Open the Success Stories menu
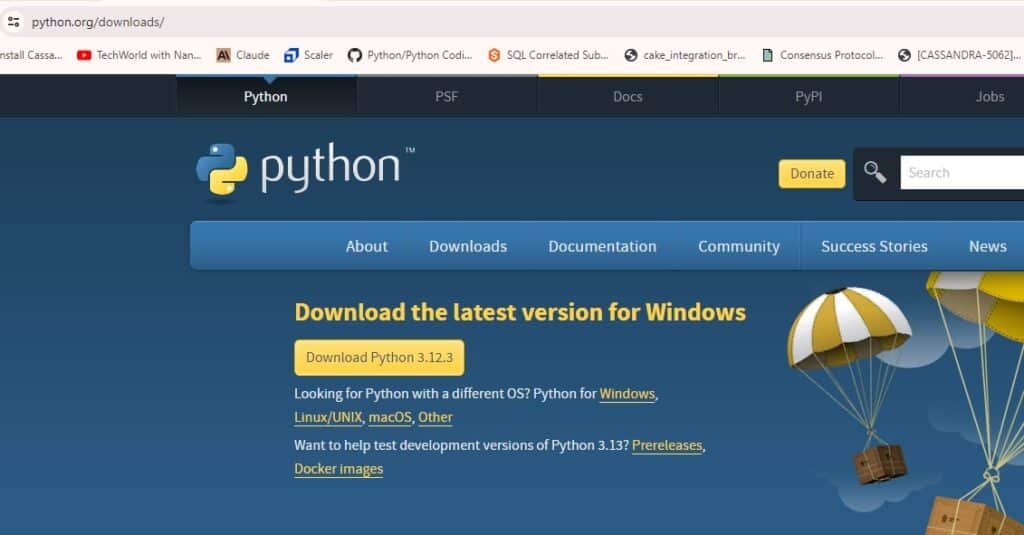The image size is (1024, 535). [x=874, y=246]
